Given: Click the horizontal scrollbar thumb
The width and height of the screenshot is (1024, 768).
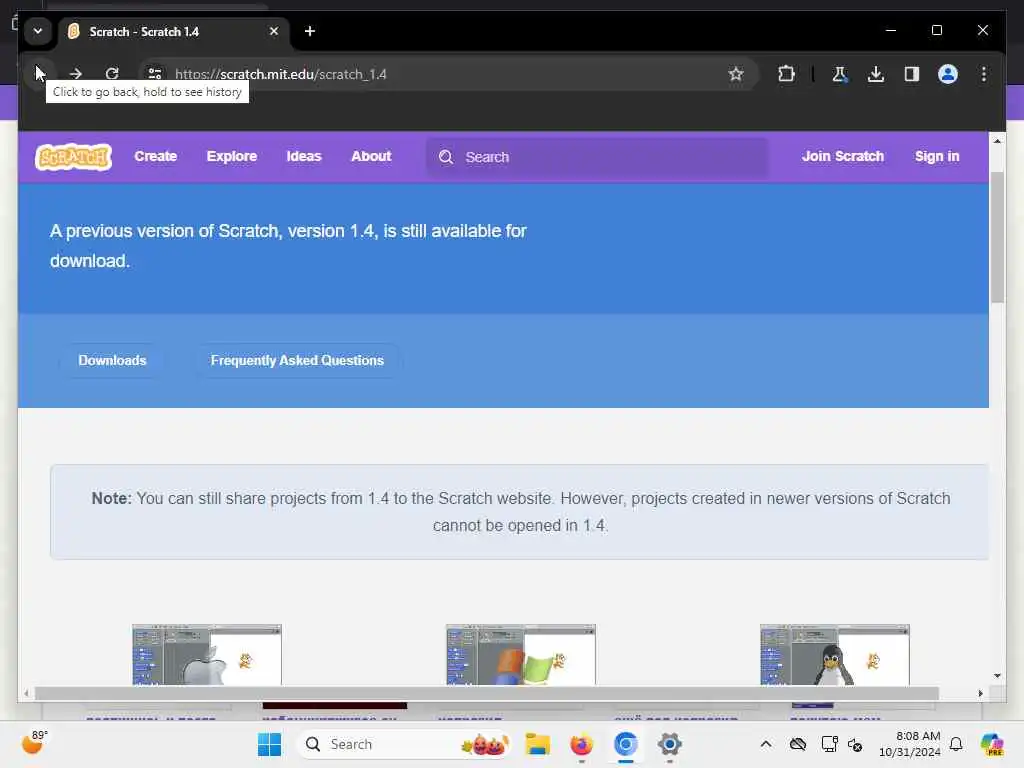Looking at the screenshot, I should click(x=487, y=693).
